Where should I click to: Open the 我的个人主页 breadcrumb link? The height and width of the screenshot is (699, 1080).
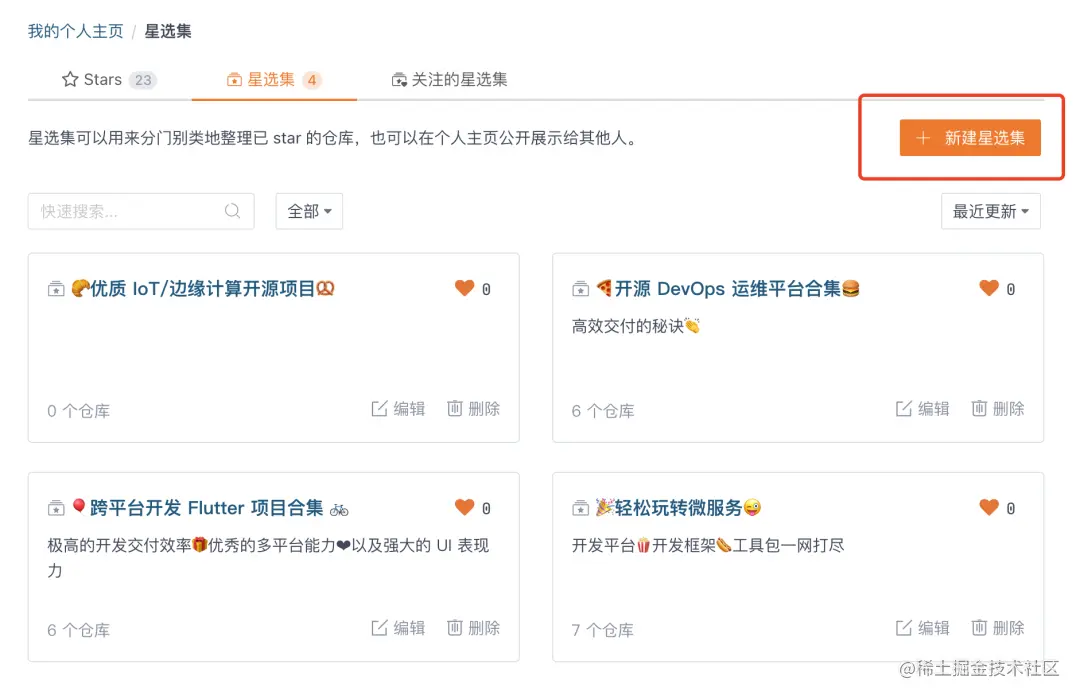pos(75,31)
